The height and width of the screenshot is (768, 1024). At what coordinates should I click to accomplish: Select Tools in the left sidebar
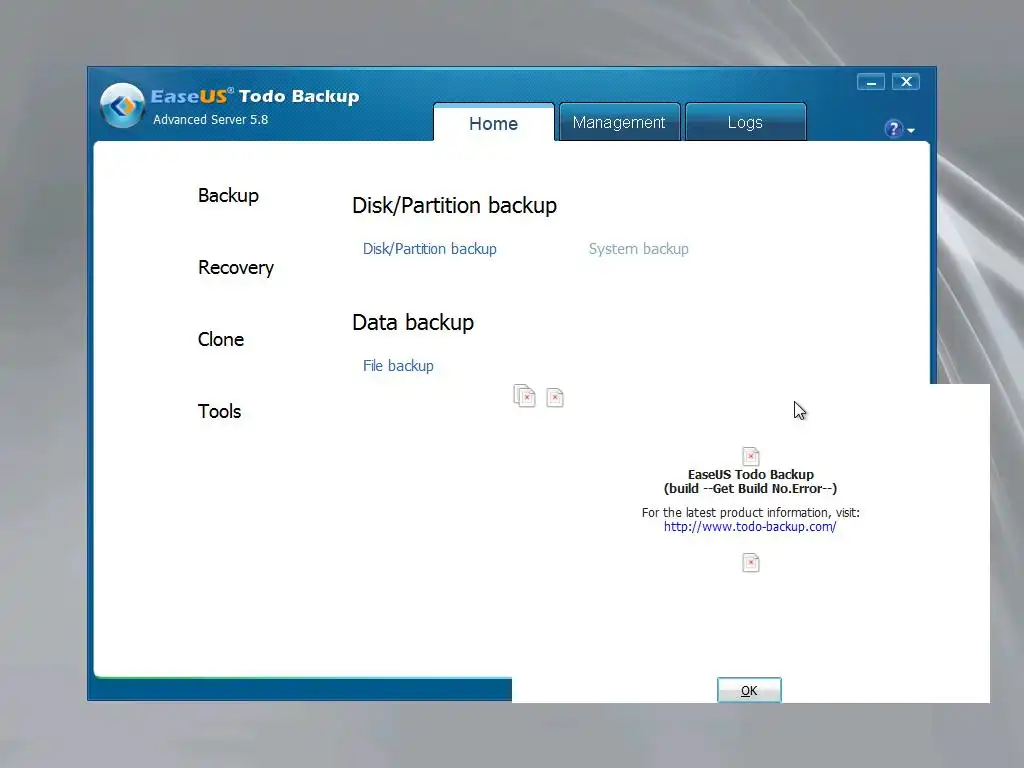coord(219,411)
